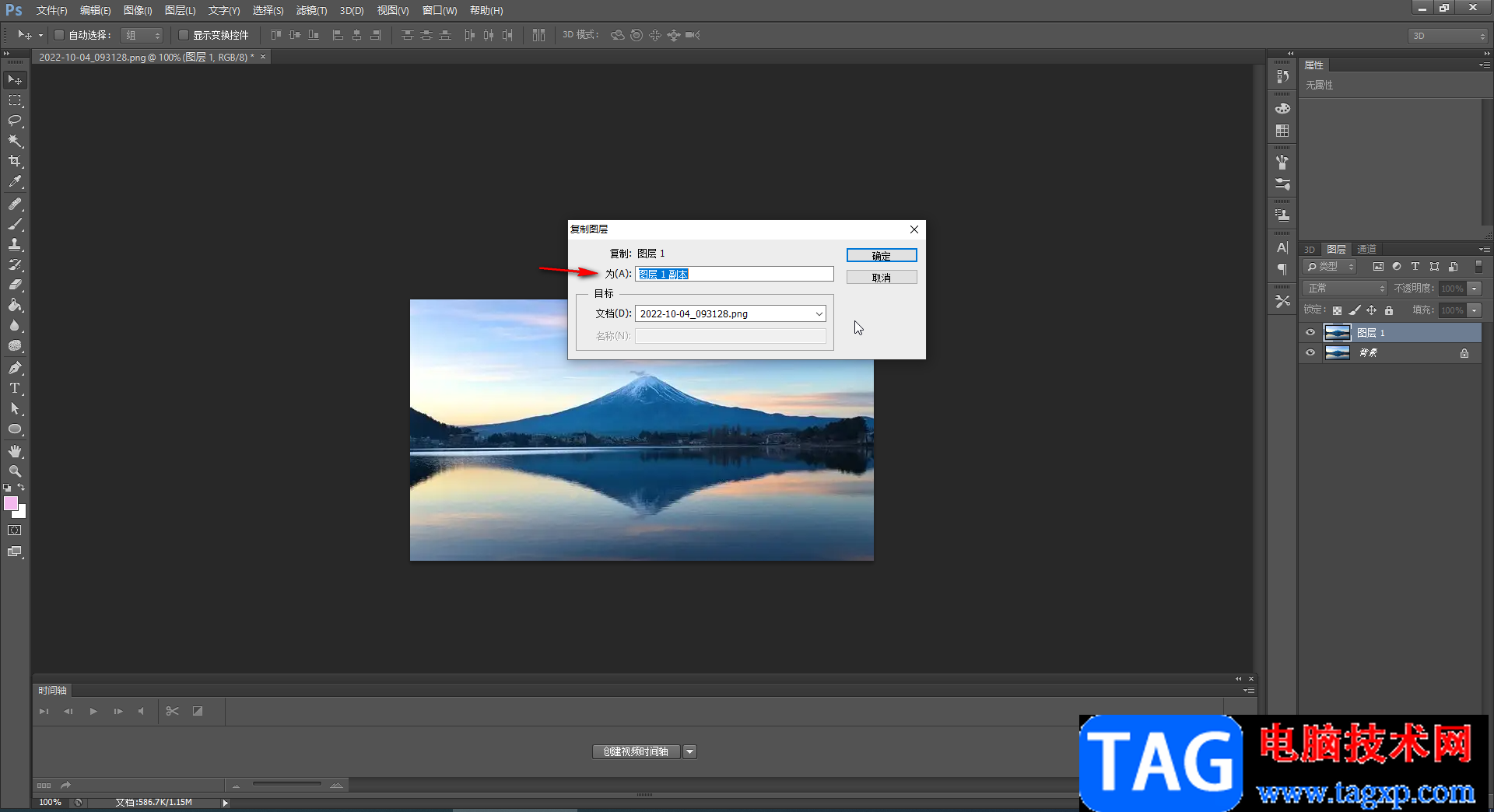This screenshot has height=812, width=1494.
Task: Select the Blur tool
Action: pyautogui.click(x=15, y=325)
